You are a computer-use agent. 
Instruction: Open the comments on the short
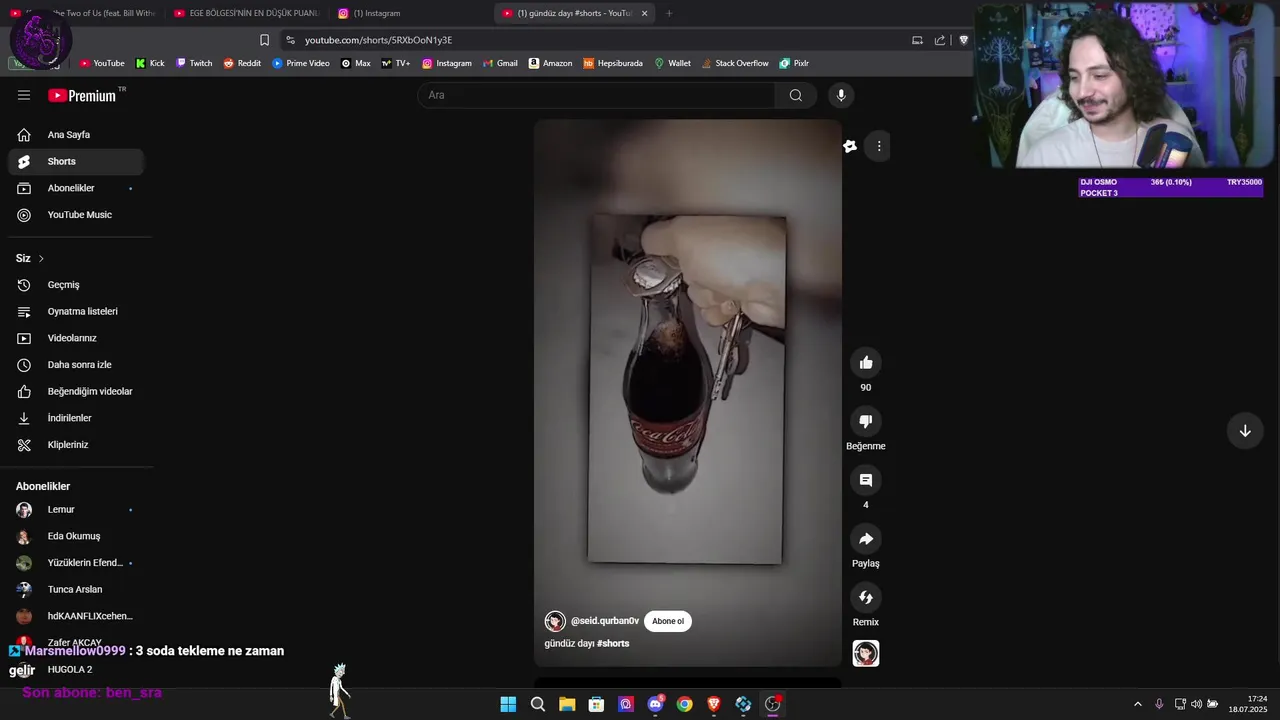point(866,480)
